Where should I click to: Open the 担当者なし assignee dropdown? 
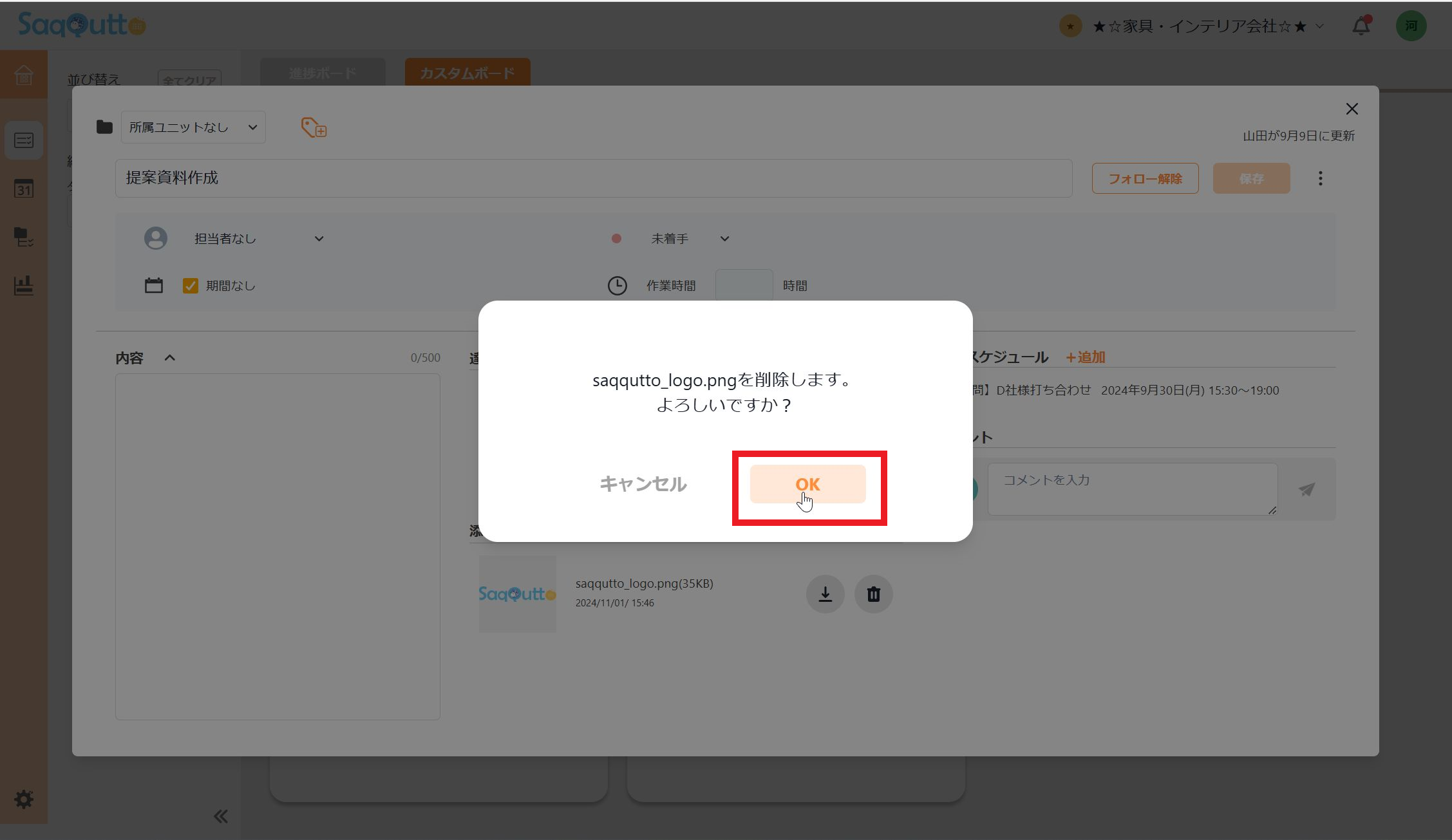pyautogui.click(x=258, y=239)
